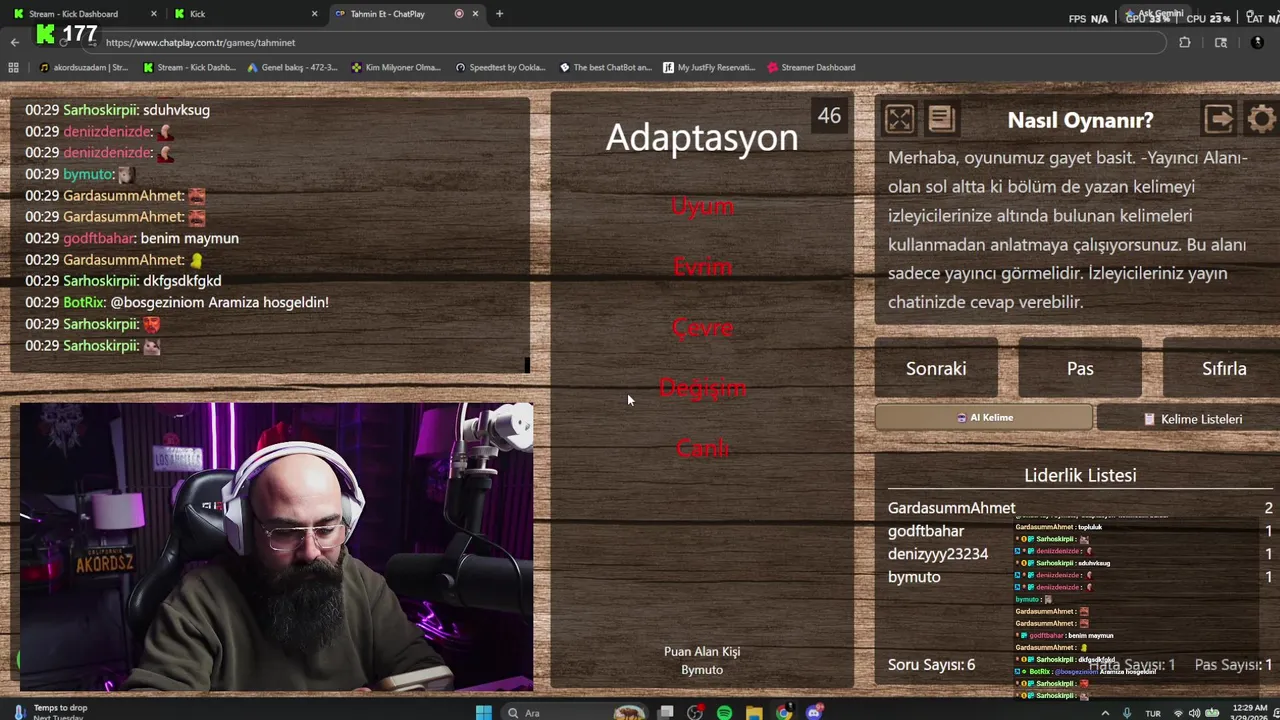1280x720 pixels.
Task: Click the forbidden word Çevre
Action: coord(702,328)
